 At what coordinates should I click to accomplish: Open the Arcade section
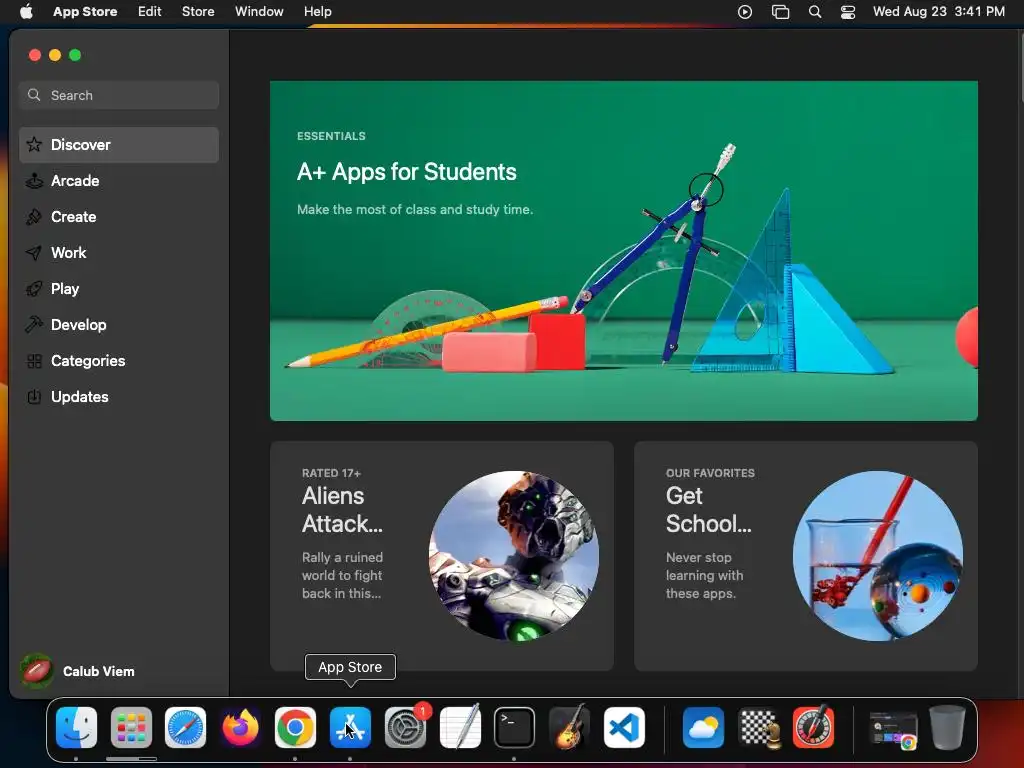[119, 181]
